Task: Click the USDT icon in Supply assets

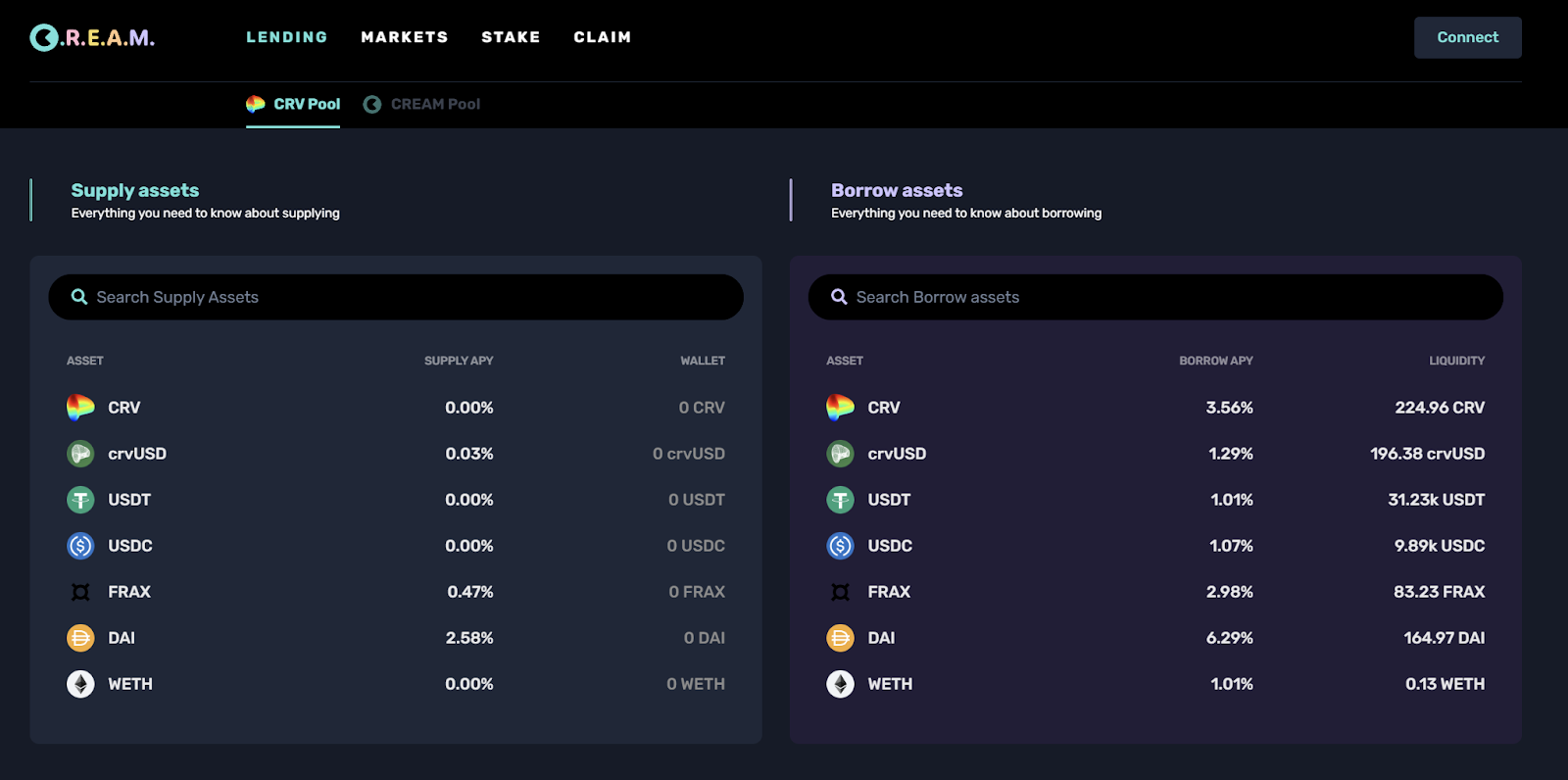Action: click(80, 500)
